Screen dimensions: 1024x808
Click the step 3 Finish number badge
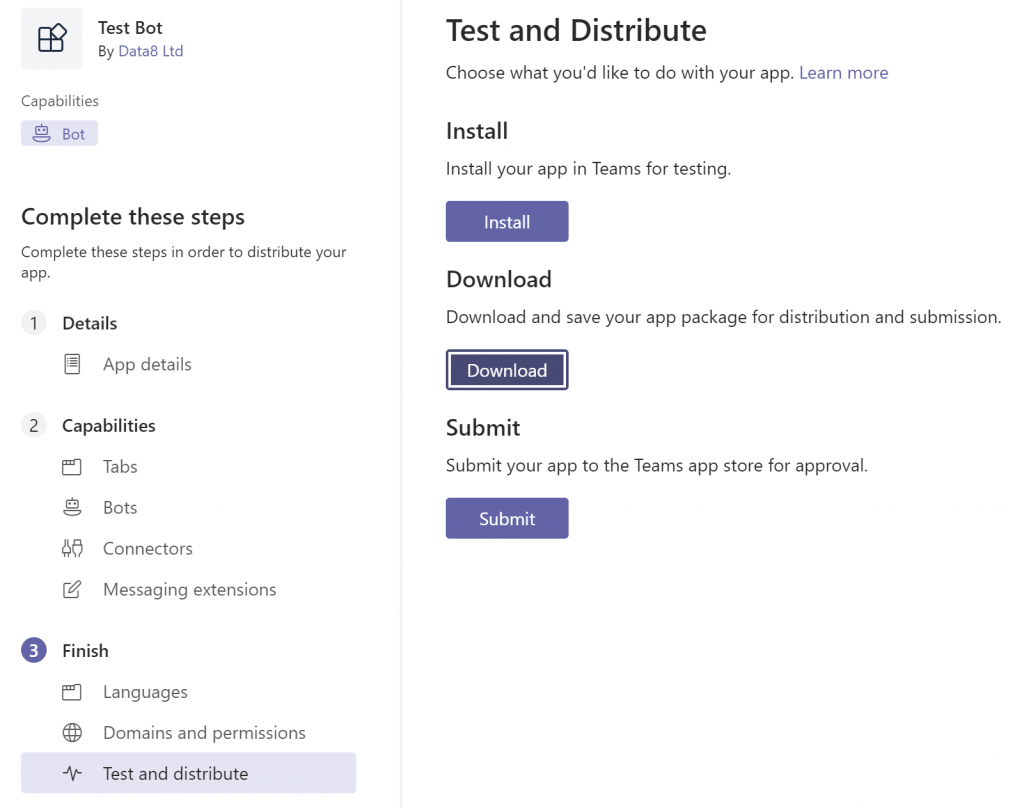coord(34,651)
